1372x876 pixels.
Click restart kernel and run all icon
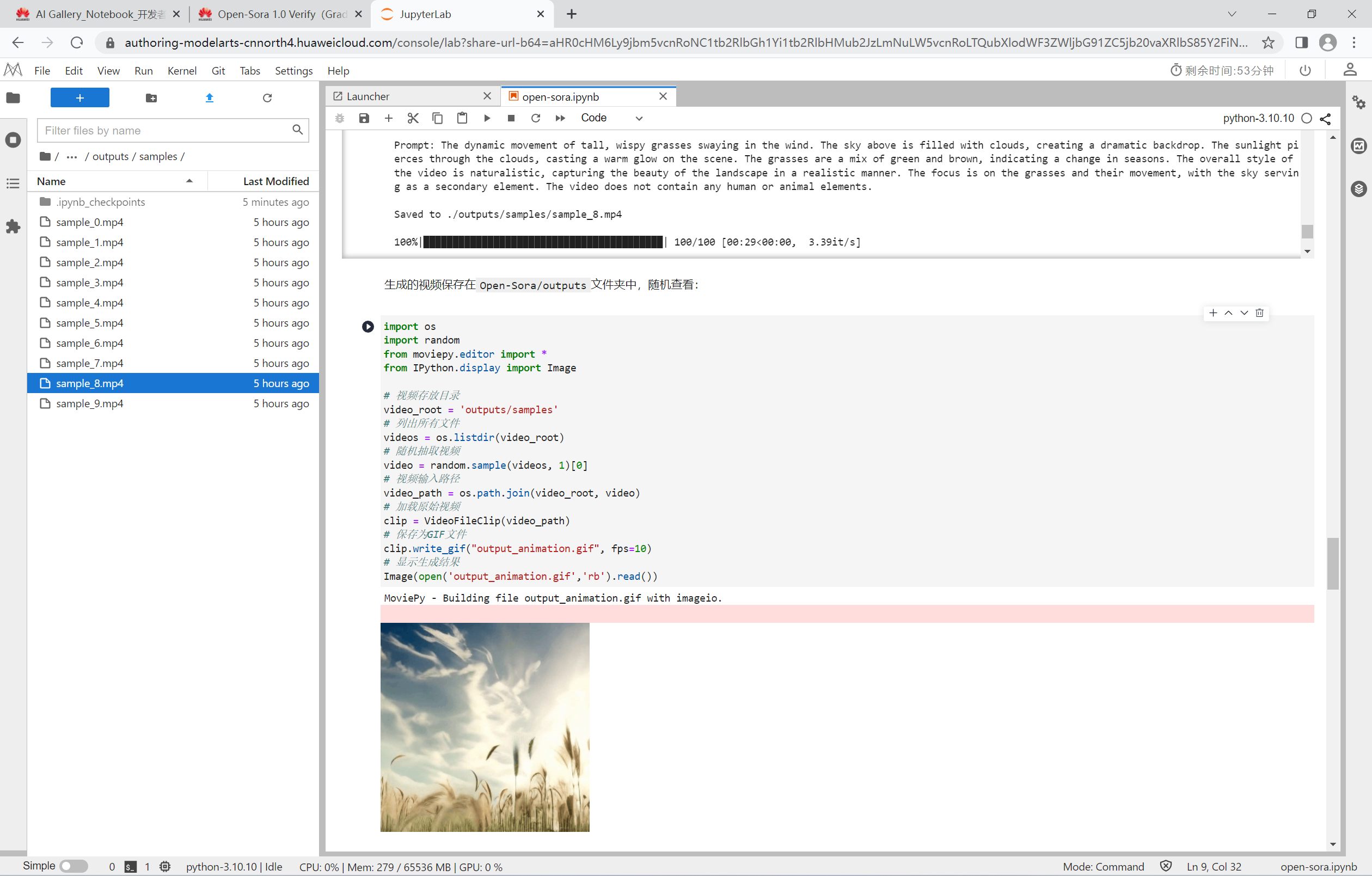point(560,118)
